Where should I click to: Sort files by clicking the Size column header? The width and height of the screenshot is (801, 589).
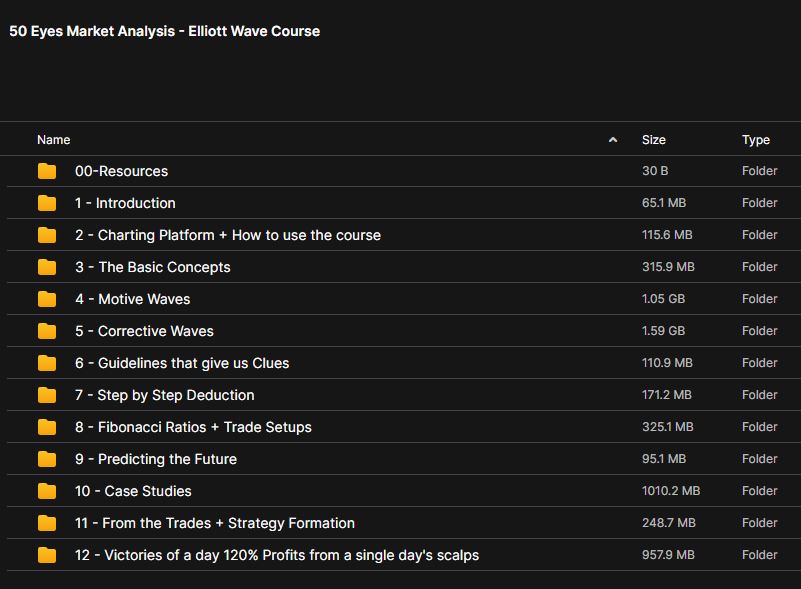[654, 140]
